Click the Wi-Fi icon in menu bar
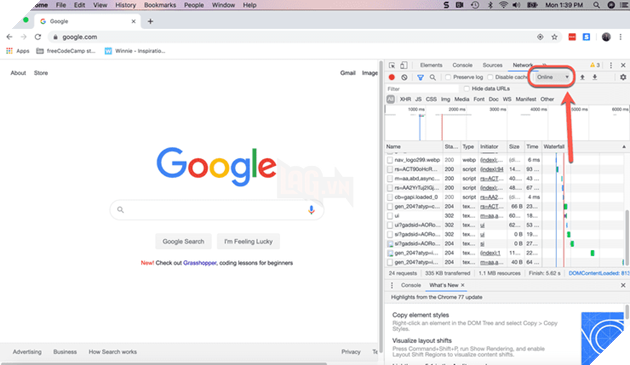Screen dimensions: 630x365 pyautogui.click(x=503, y=5)
